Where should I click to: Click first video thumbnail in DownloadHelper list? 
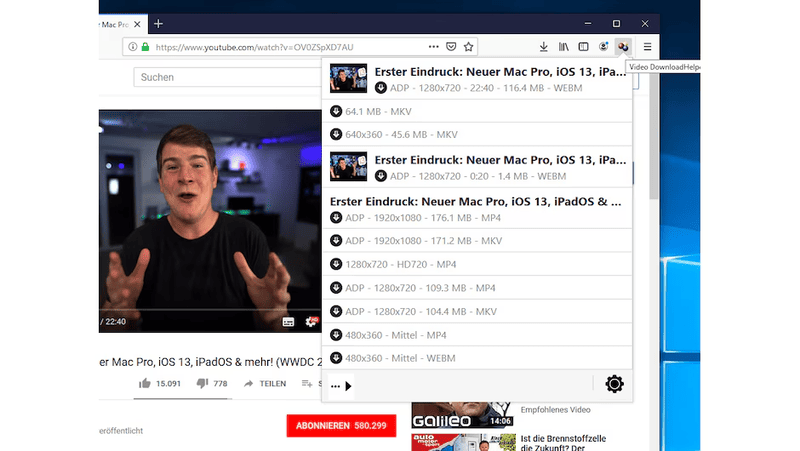(348, 78)
